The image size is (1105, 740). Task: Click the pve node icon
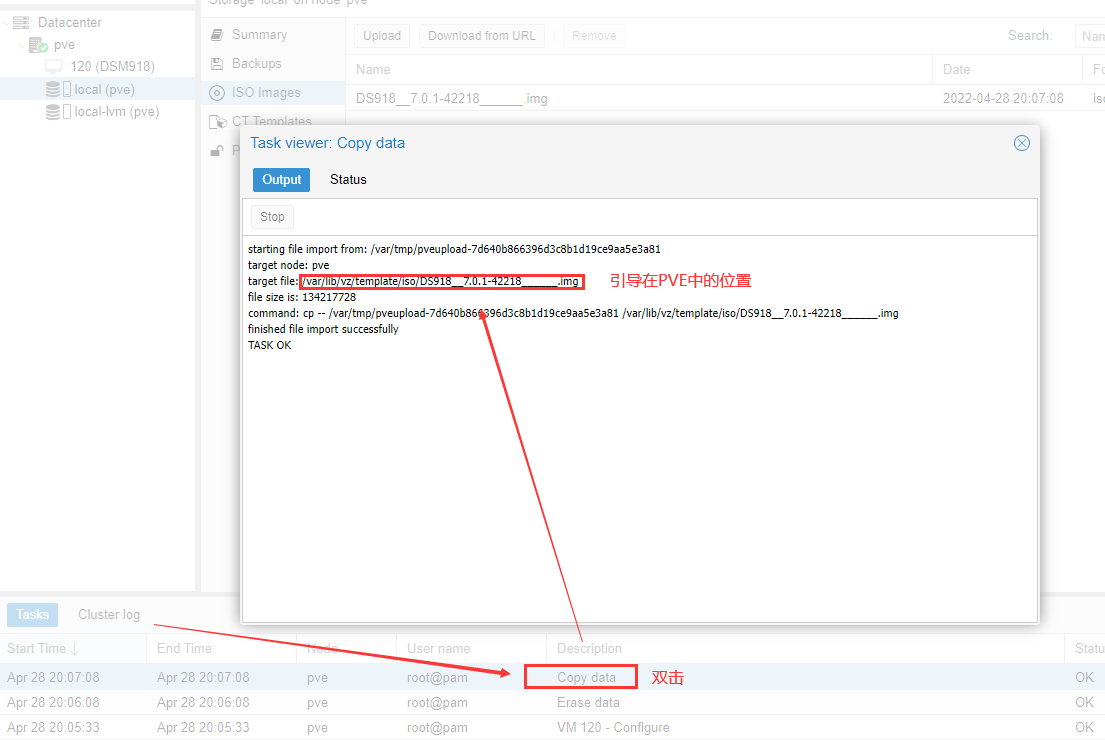pyautogui.click(x=39, y=45)
